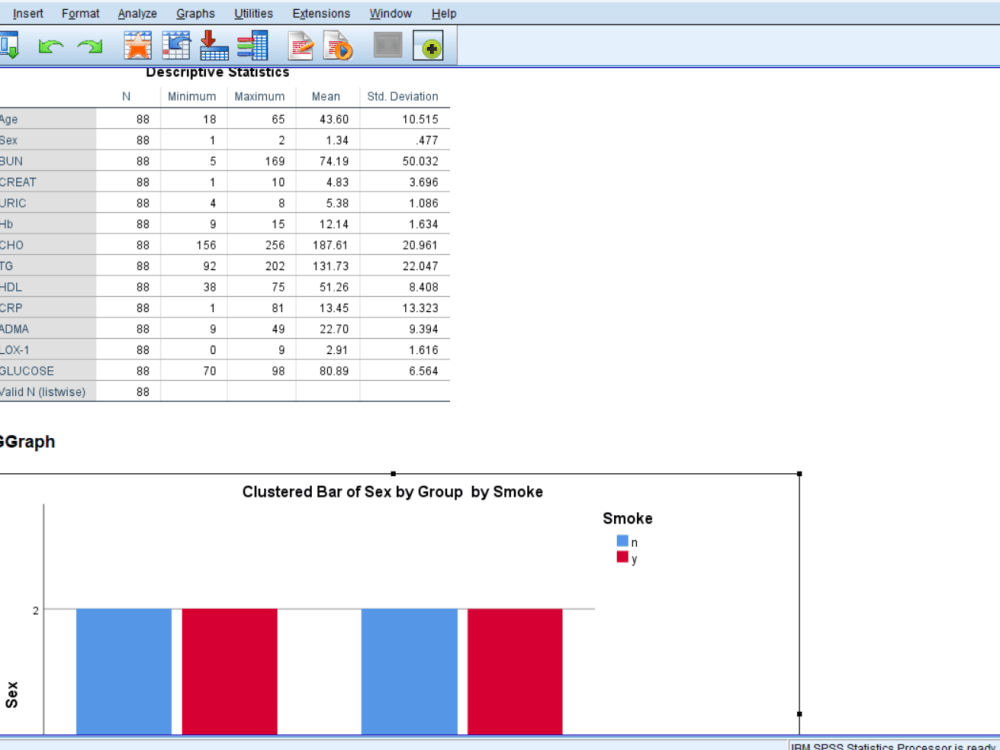Image resolution: width=1000 pixels, height=750 pixels.
Task: Click the Run Script document icon
Action: pyautogui.click(x=337, y=45)
